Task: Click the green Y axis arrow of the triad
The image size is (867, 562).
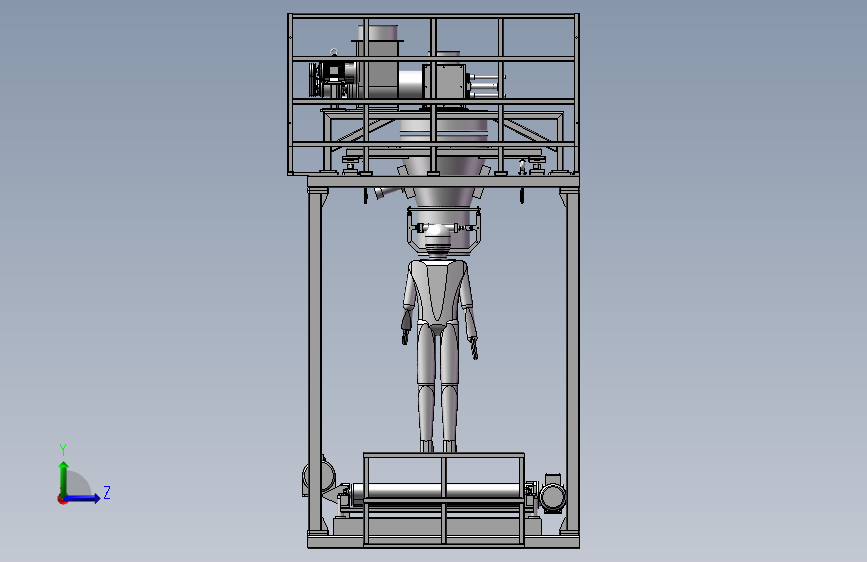Action: 64,478
